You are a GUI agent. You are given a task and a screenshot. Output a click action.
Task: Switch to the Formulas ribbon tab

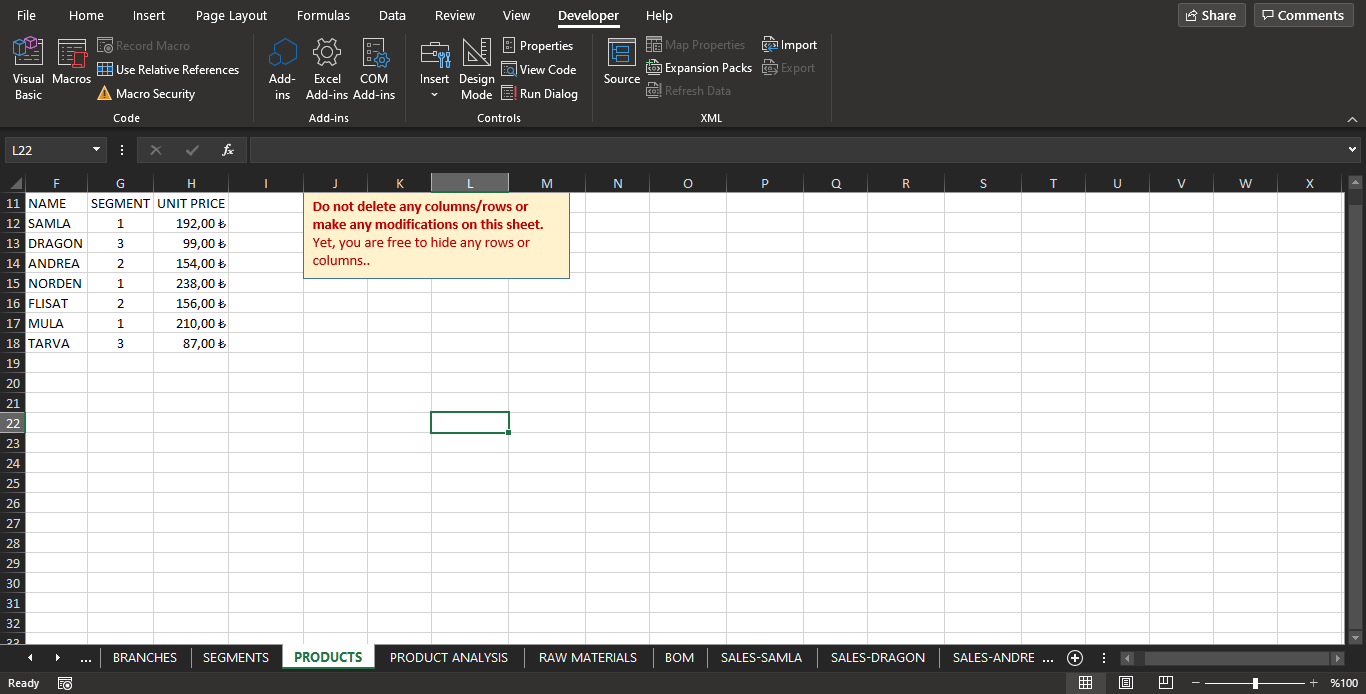tap(323, 15)
